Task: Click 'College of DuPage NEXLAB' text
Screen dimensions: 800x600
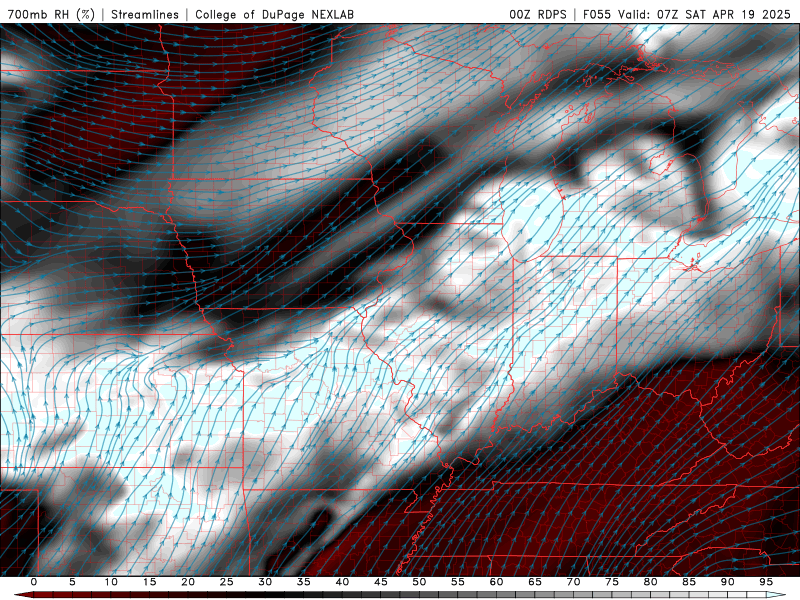Action: pyautogui.click(x=274, y=14)
